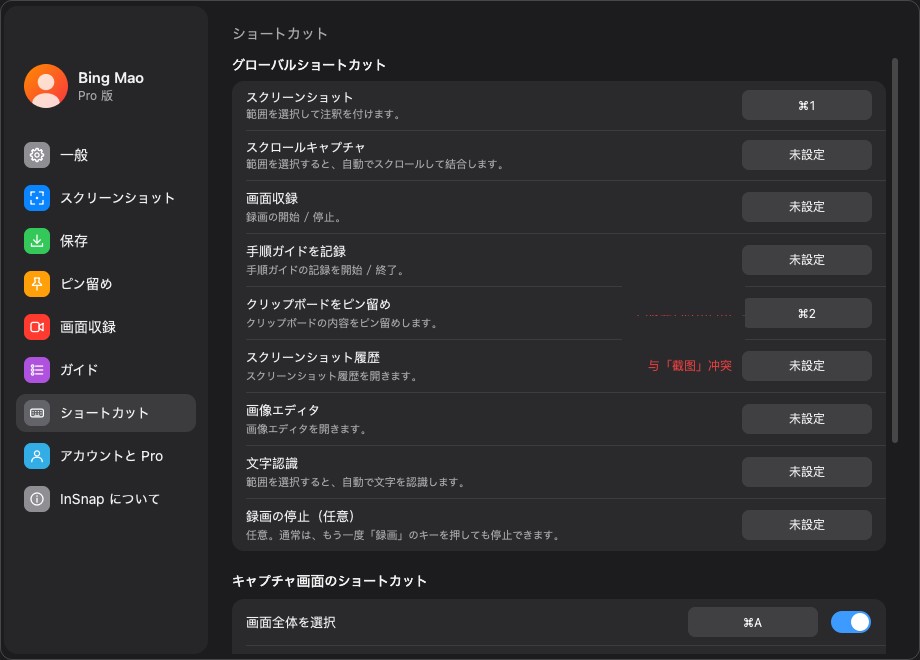This screenshot has height=660, width=920.
Task: Select the blue スクリーンショット capture icon
Action: pos(37,198)
